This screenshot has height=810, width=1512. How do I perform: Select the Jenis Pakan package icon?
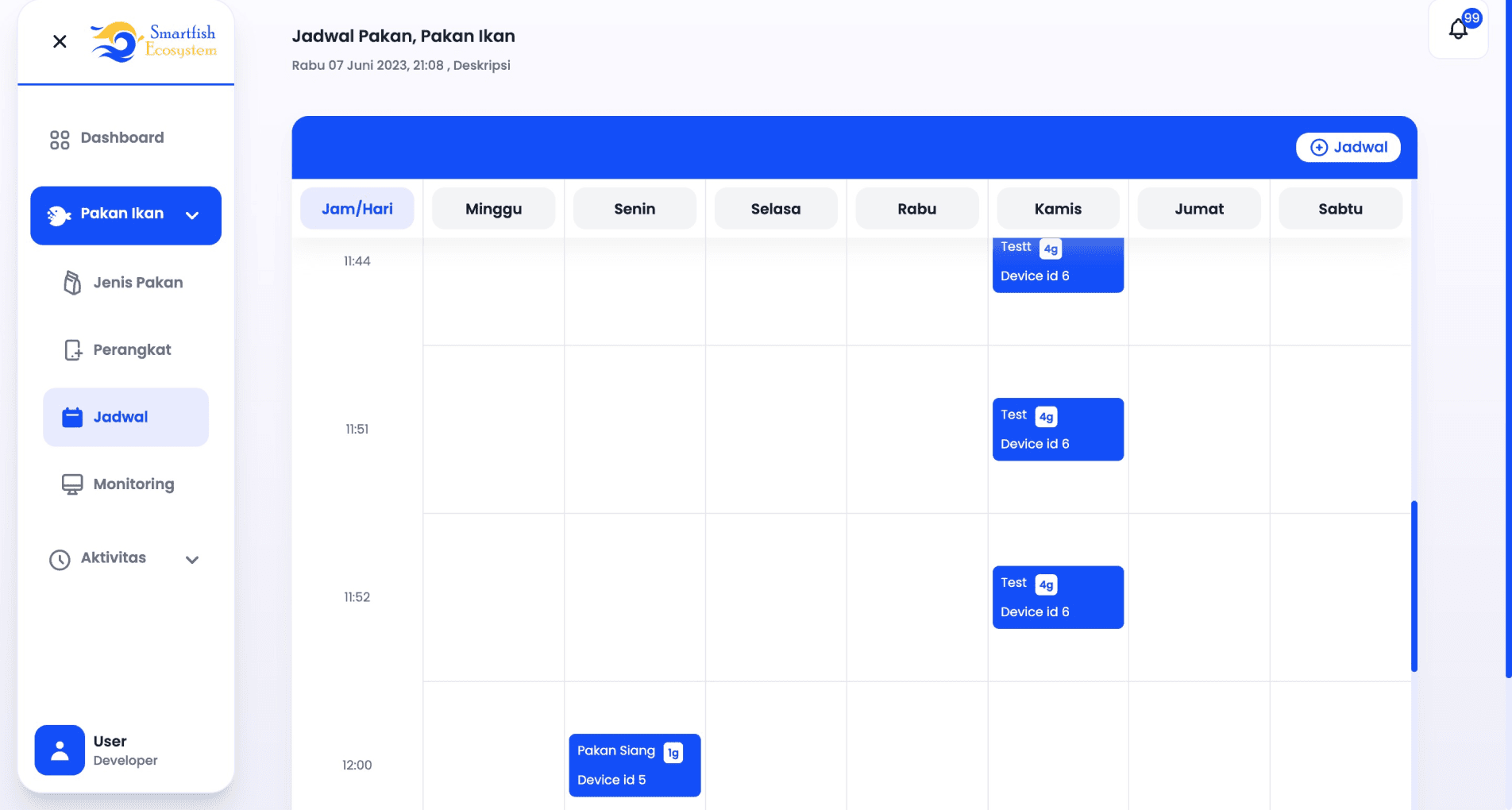point(71,282)
